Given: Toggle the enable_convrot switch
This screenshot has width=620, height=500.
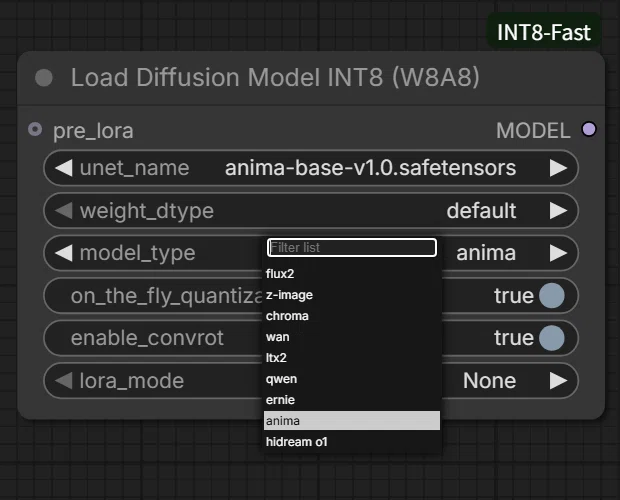Looking at the screenshot, I should pyautogui.click(x=552, y=338).
